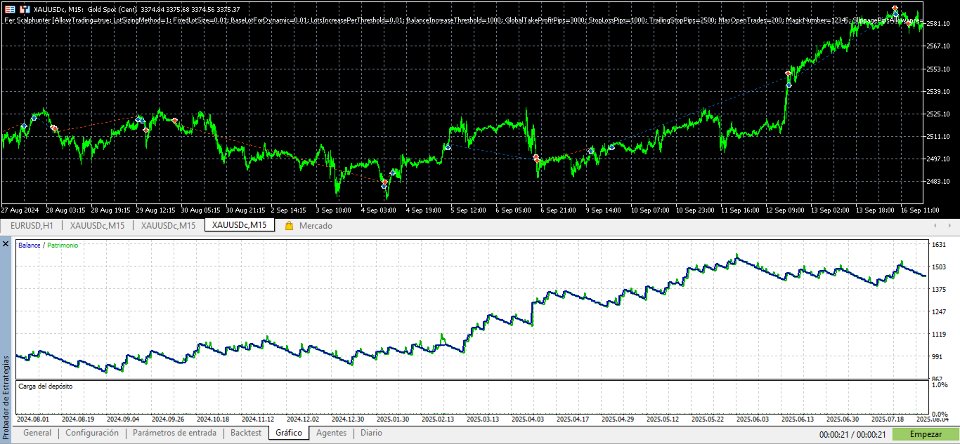Viewport: 960px width, 444px height.
Task: Select the Gráfico tab
Action: pyautogui.click(x=289, y=433)
